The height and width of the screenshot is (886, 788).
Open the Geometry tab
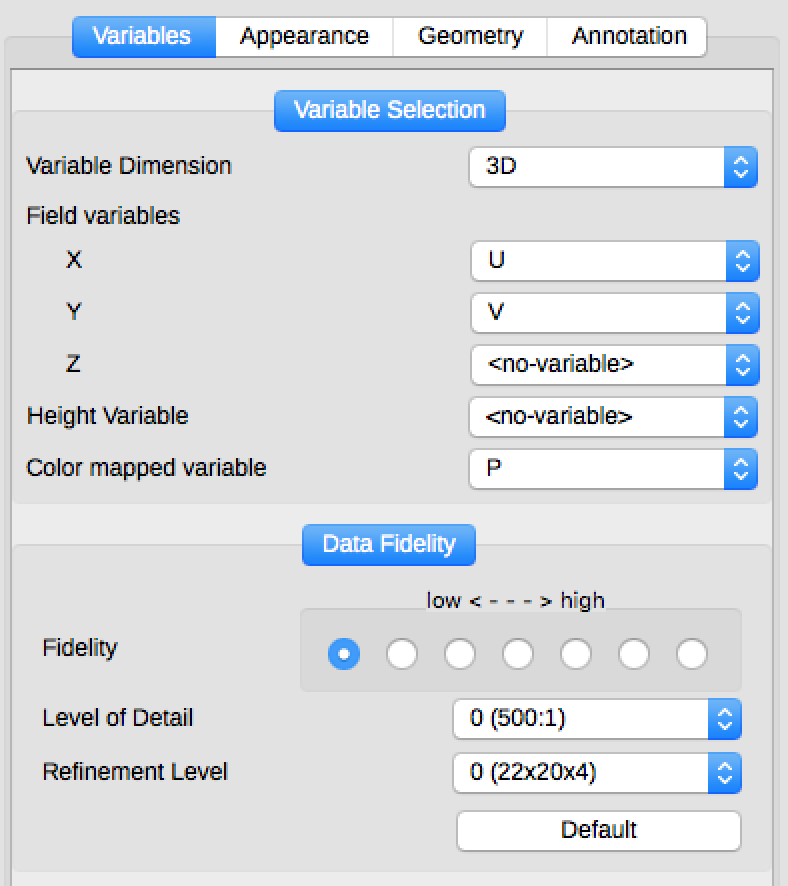tap(470, 37)
